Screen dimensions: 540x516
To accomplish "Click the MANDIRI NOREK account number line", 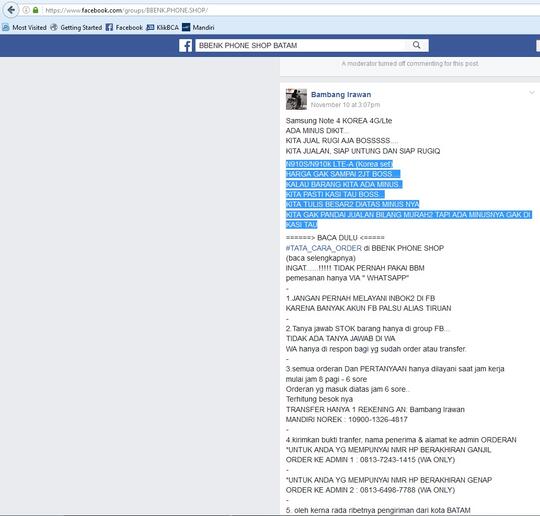I will (x=346, y=420).
